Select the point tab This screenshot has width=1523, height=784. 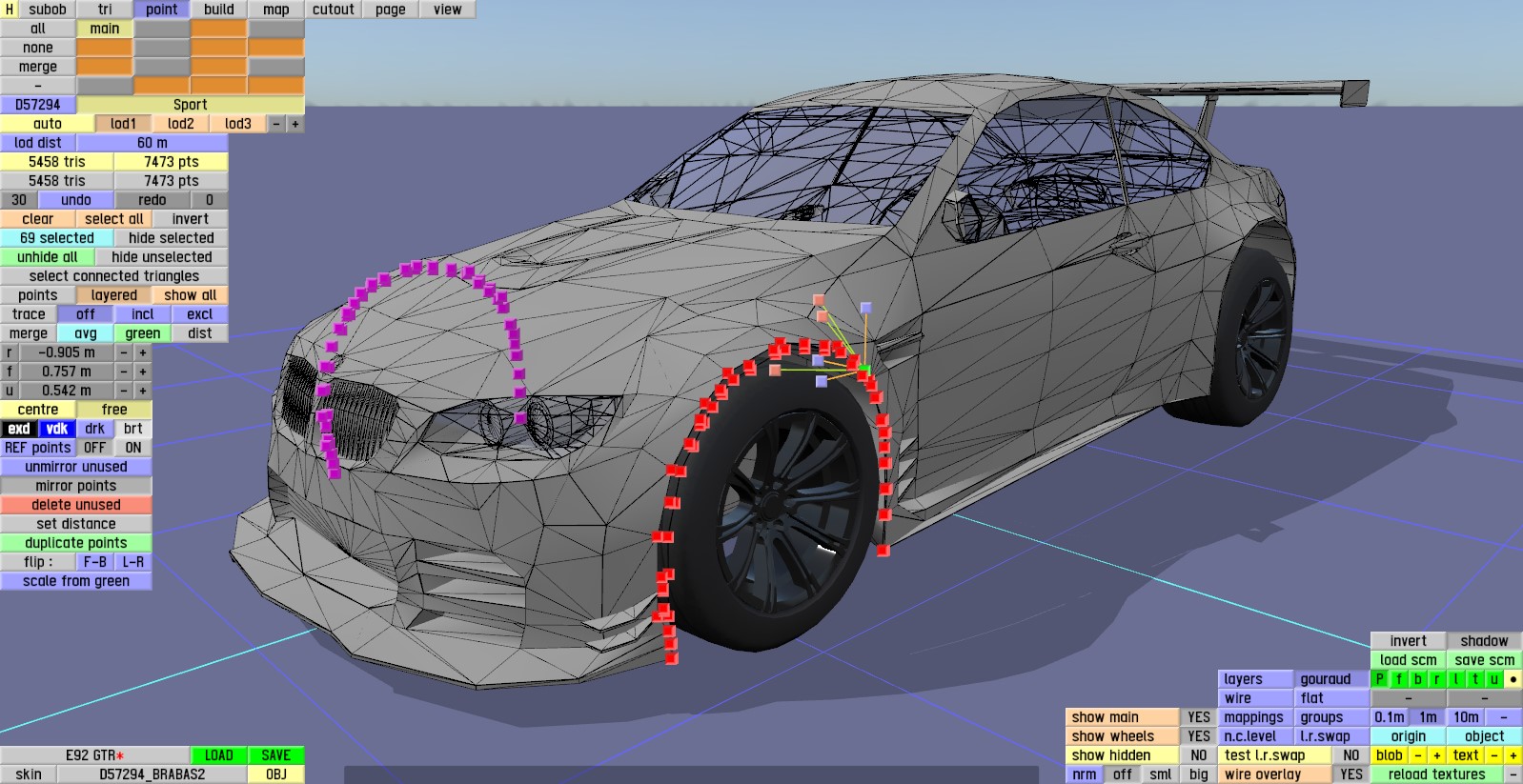(162, 10)
